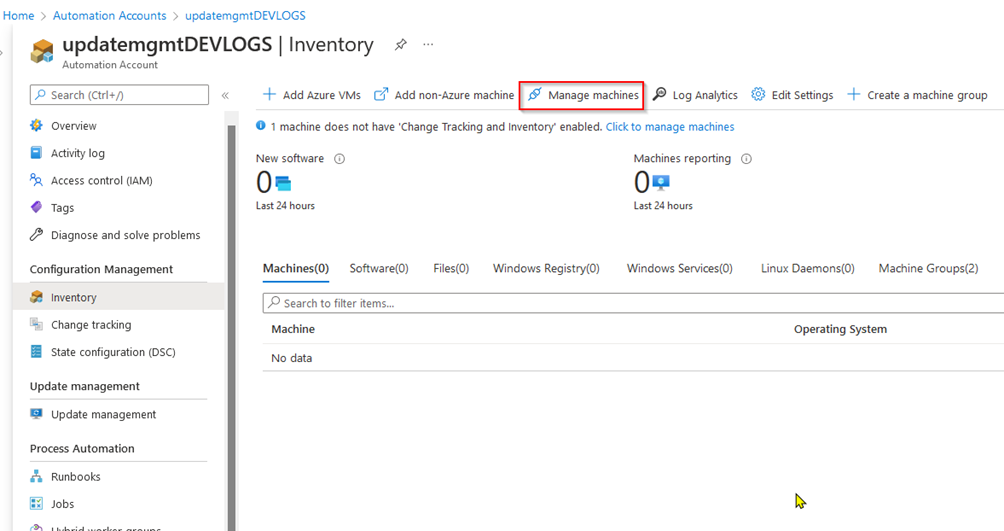
Task: Click the Access control (IAM) people icon
Action: click(36, 180)
